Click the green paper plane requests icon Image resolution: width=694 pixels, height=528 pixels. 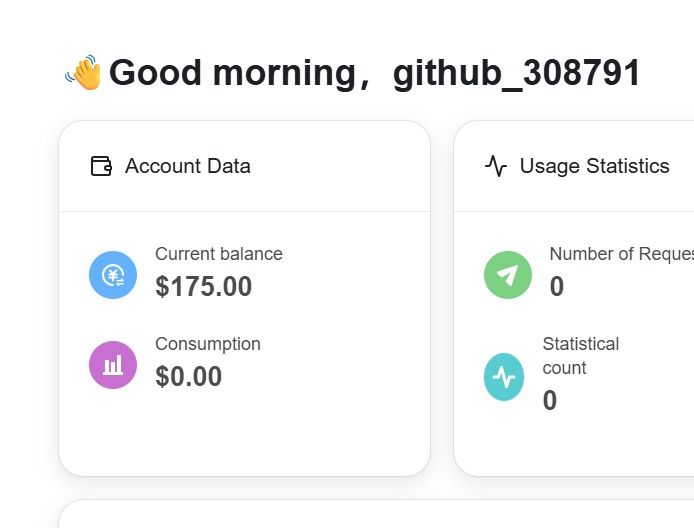click(508, 275)
